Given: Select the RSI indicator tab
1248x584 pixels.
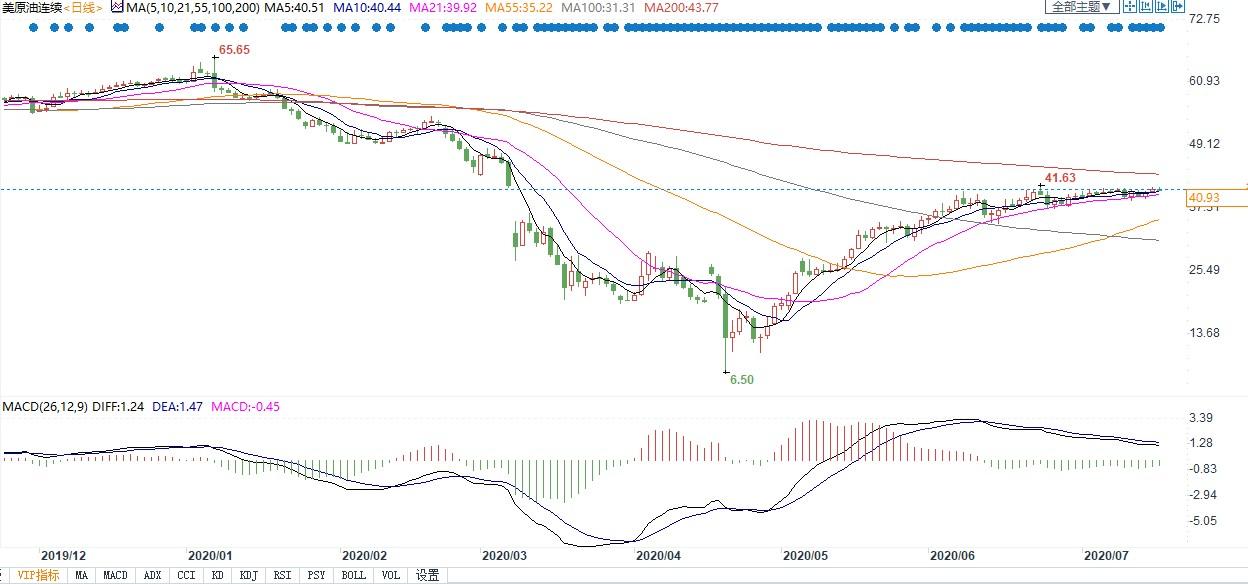Looking at the screenshot, I should pyautogui.click(x=282, y=575).
